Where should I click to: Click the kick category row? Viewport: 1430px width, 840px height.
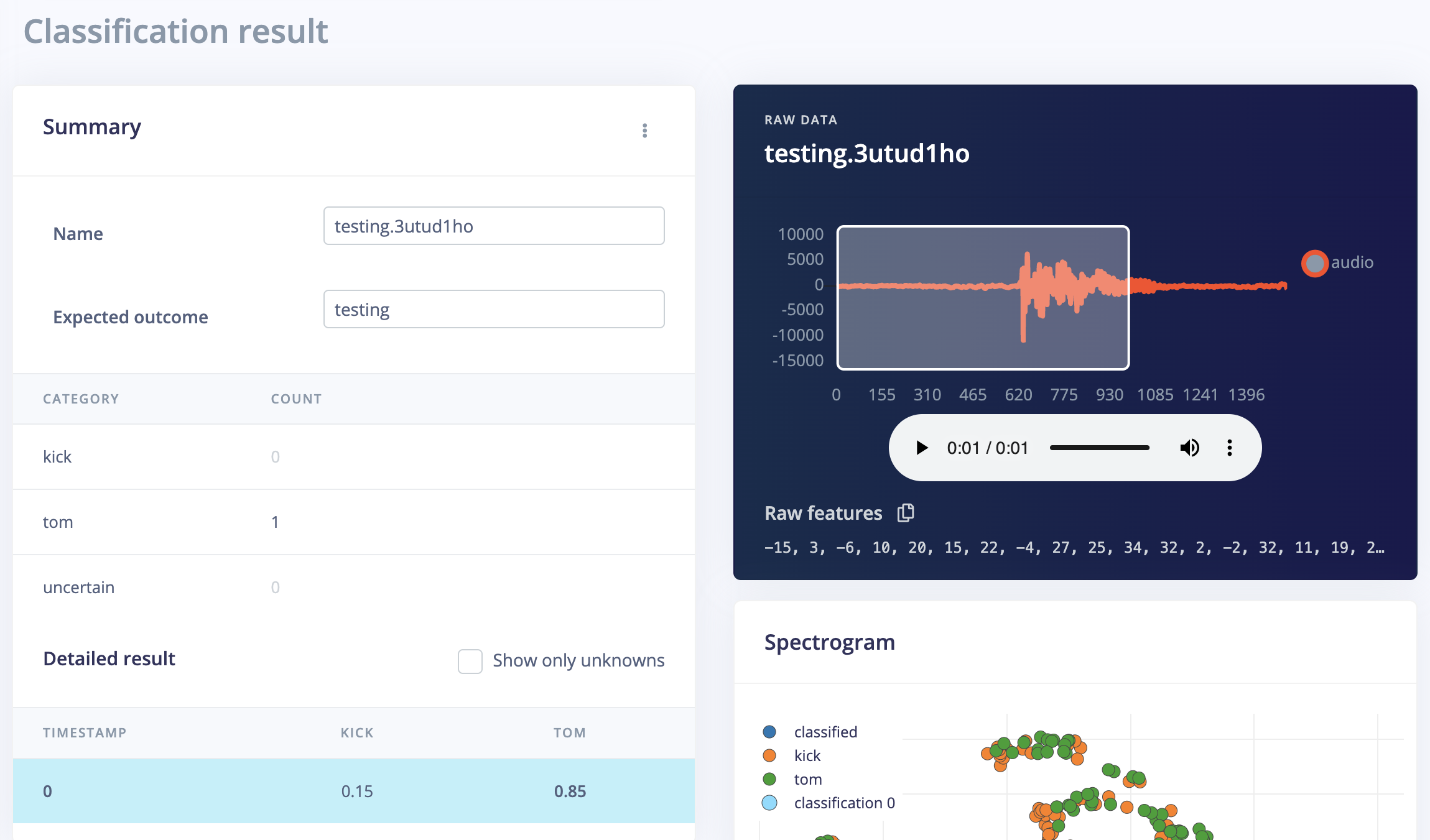point(353,456)
